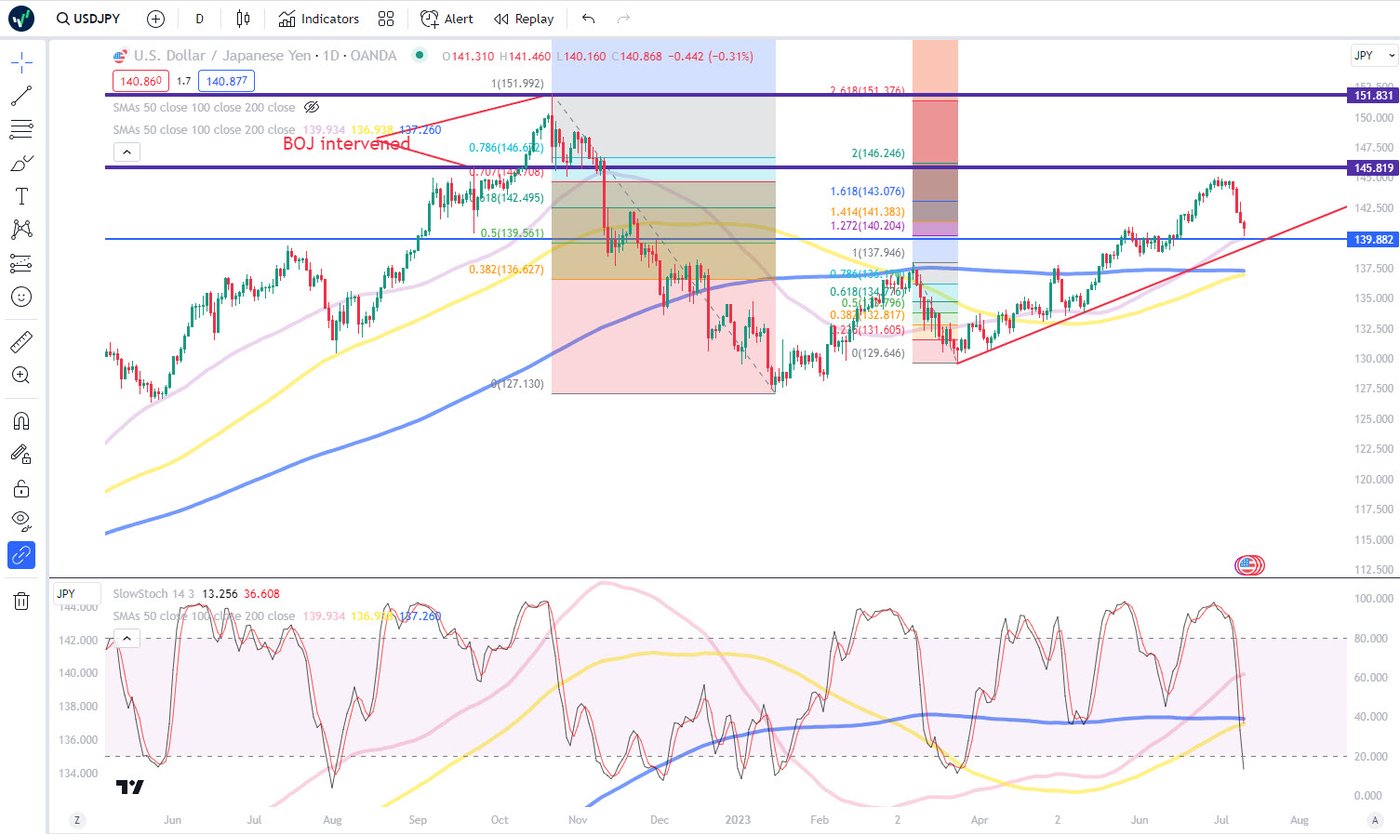This screenshot has width=1400, height=834.
Task: Choose the brush drawing tool
Action: [21, 163]
